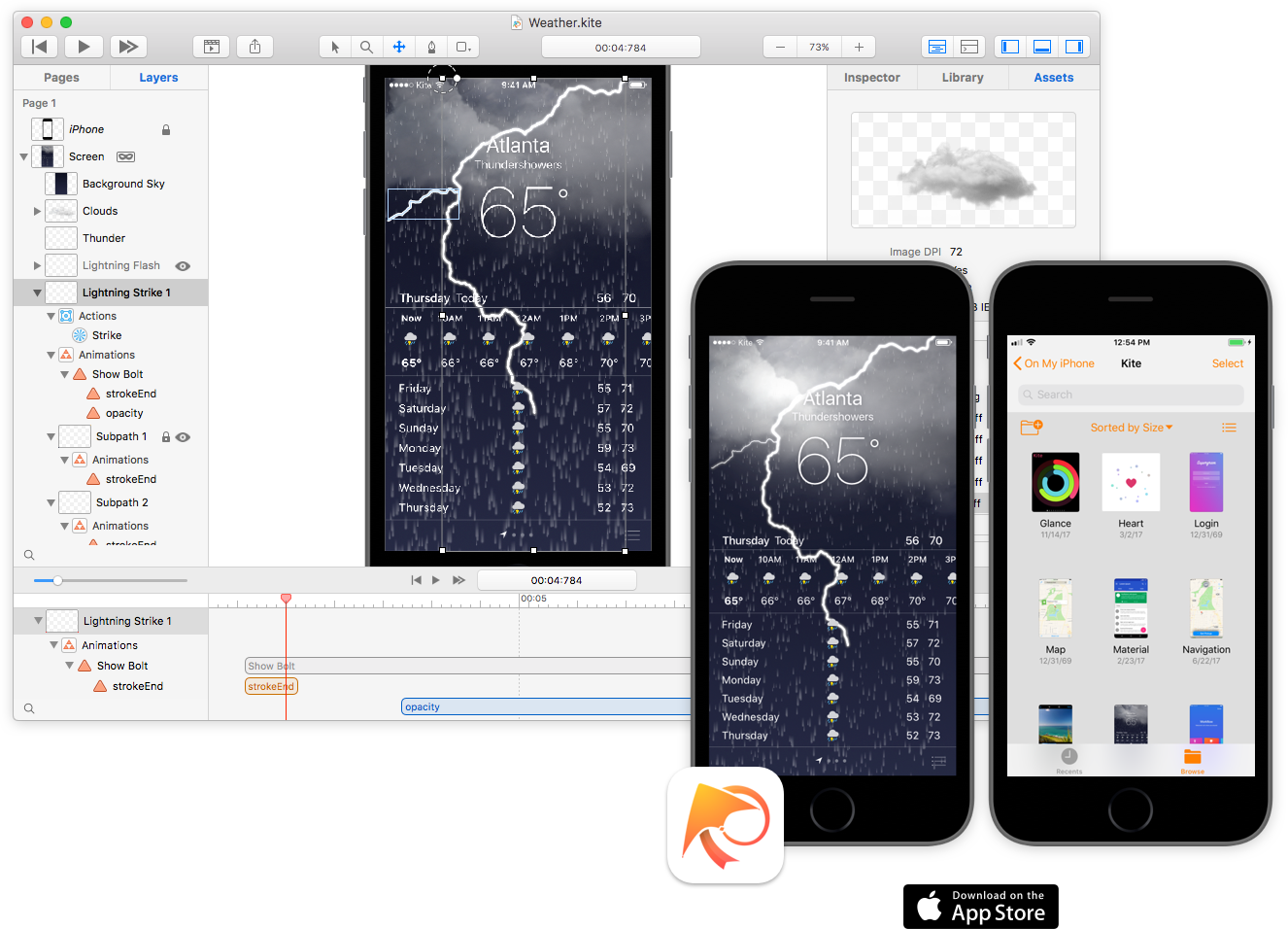Viewport: 1288px width, 929px height.
Task: Expand the Clouds layer
Action: coord(37,211)
